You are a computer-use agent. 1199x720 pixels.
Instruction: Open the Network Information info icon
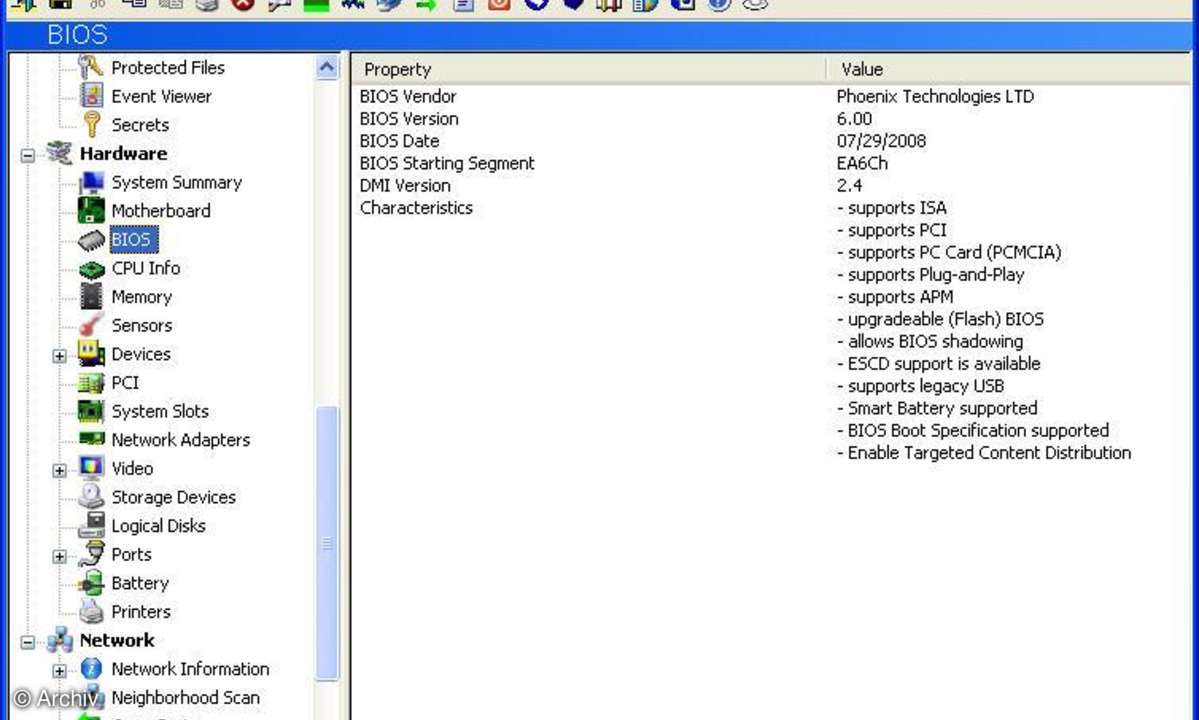point(92,669)
